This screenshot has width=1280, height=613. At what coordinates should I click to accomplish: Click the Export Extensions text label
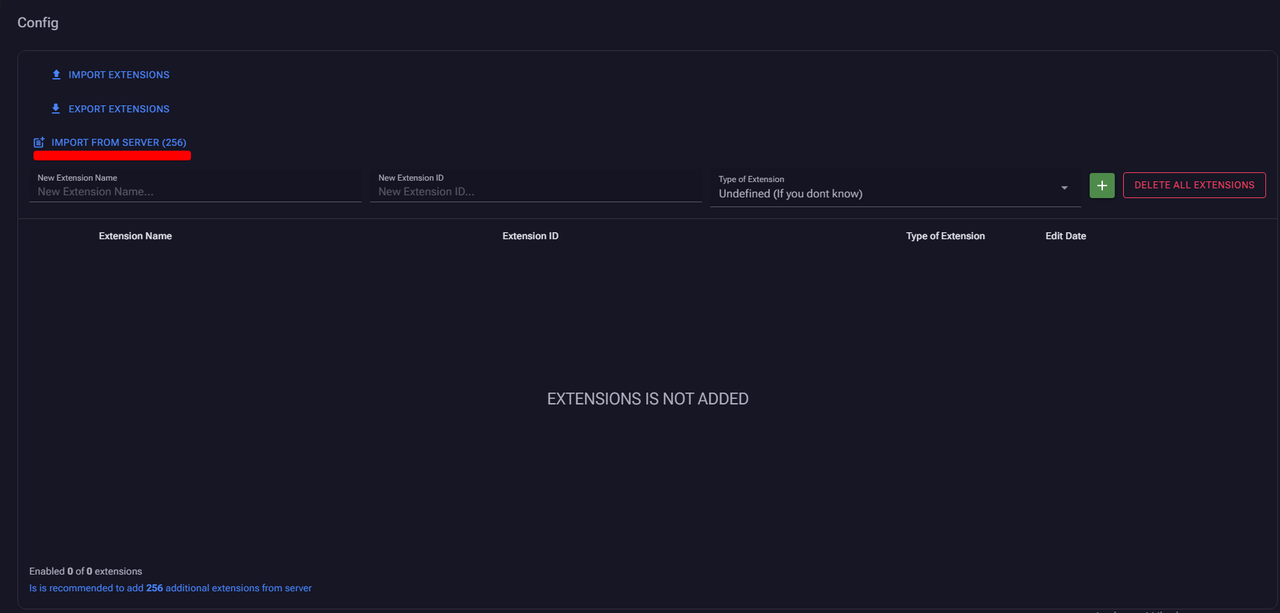pyautogui.click(x=119, y=109)
